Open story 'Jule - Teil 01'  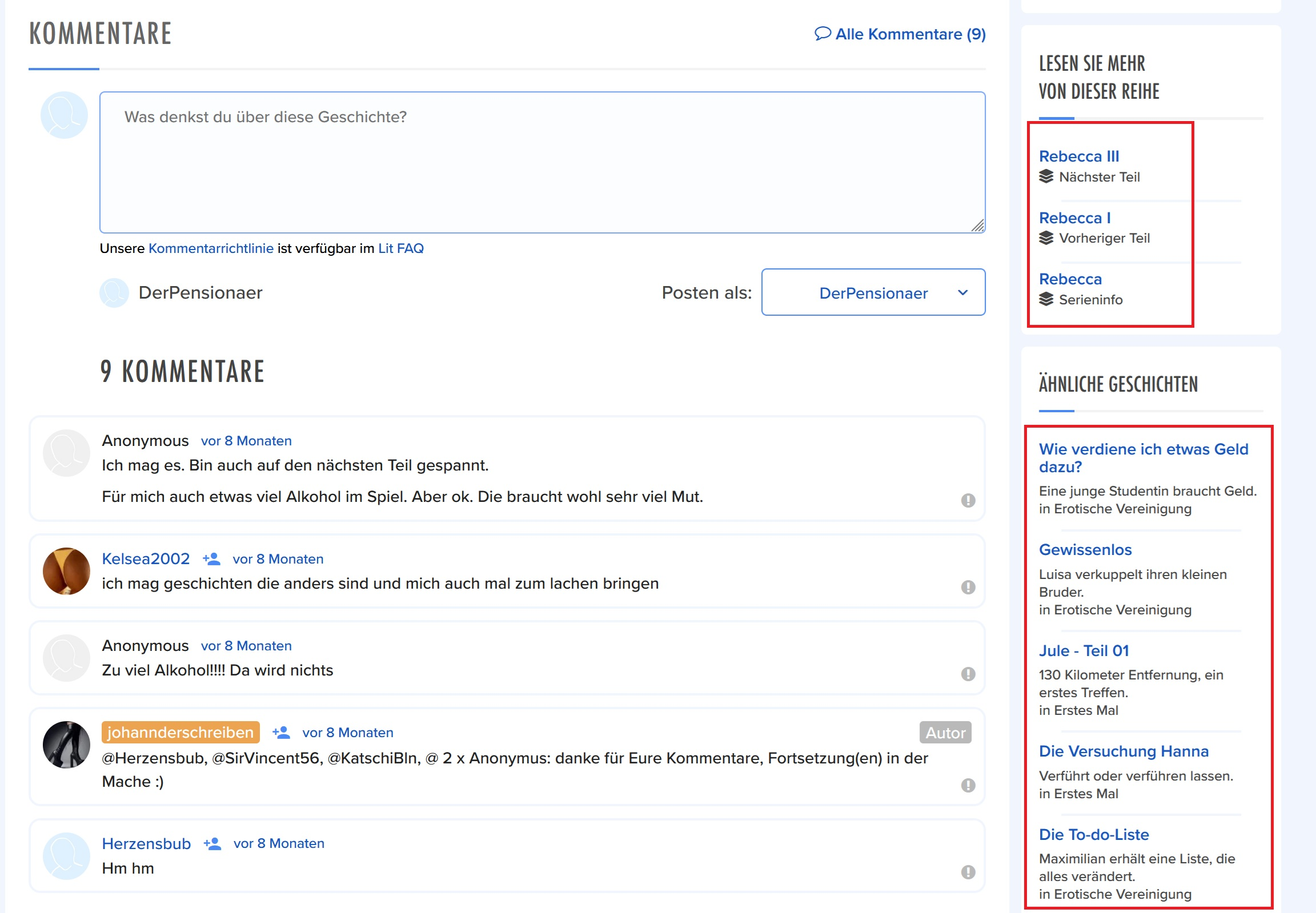(1083, 650)
